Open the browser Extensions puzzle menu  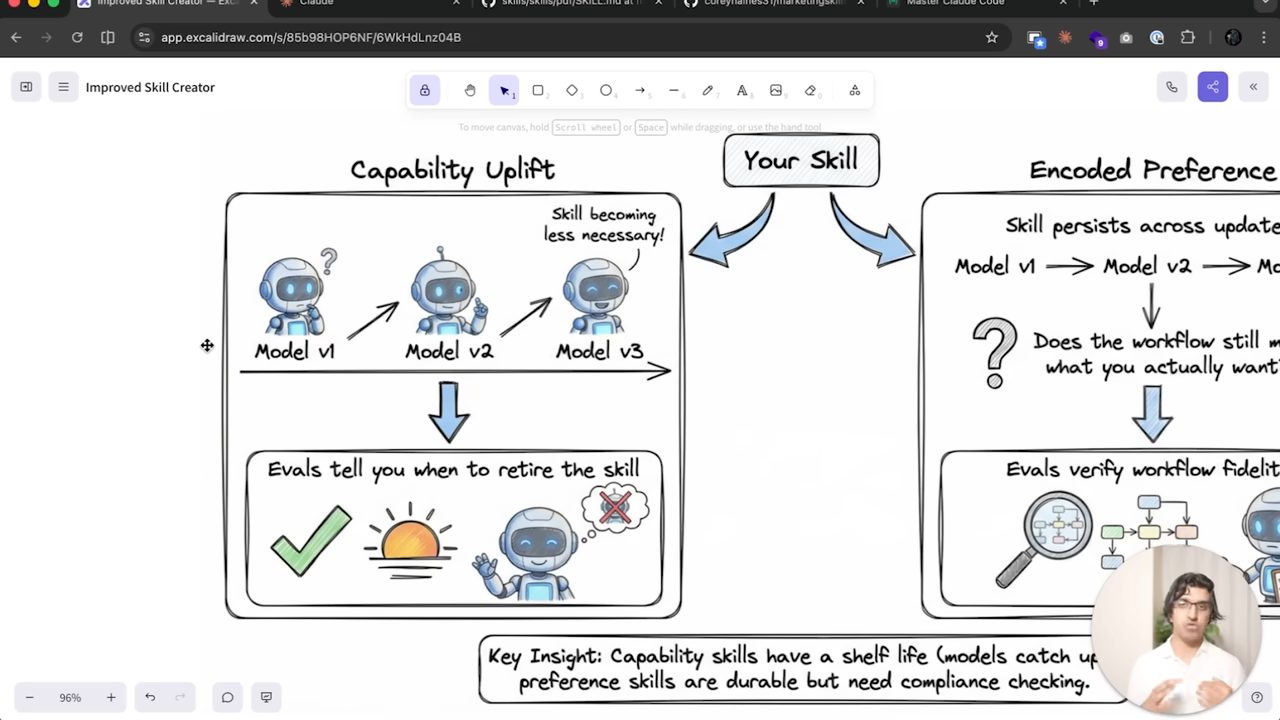click(1188, 37)
